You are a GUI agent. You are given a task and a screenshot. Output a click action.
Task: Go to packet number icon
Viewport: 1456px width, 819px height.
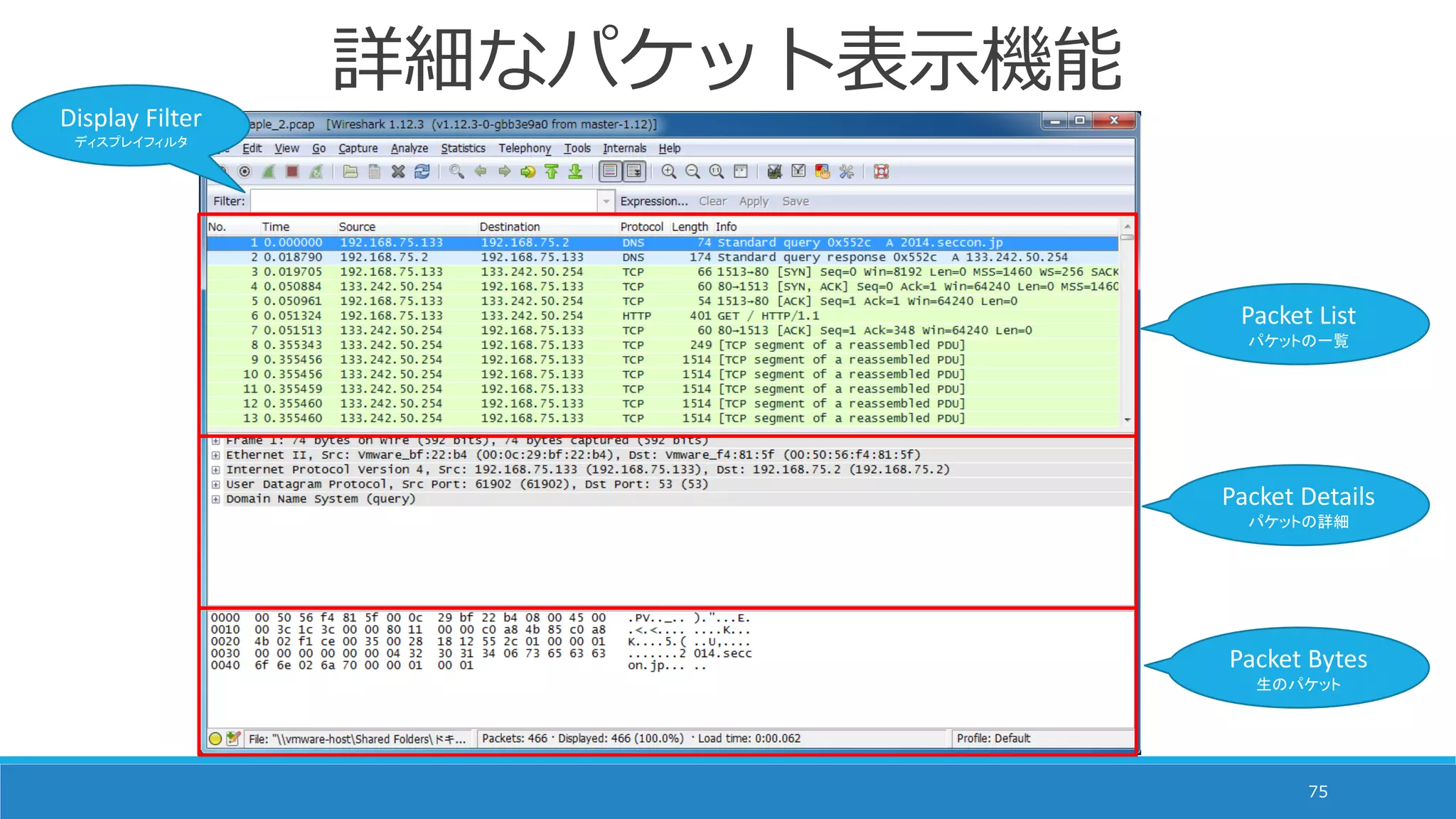[528, 171]
